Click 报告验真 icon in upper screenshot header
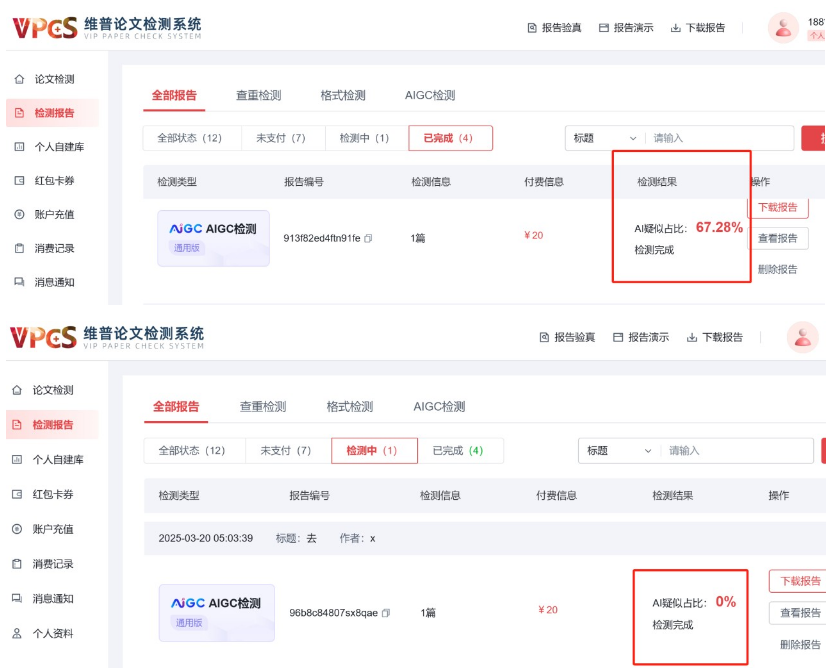Image resolution: width=830 pixels, height=668 pixels. tap(532, 28)
